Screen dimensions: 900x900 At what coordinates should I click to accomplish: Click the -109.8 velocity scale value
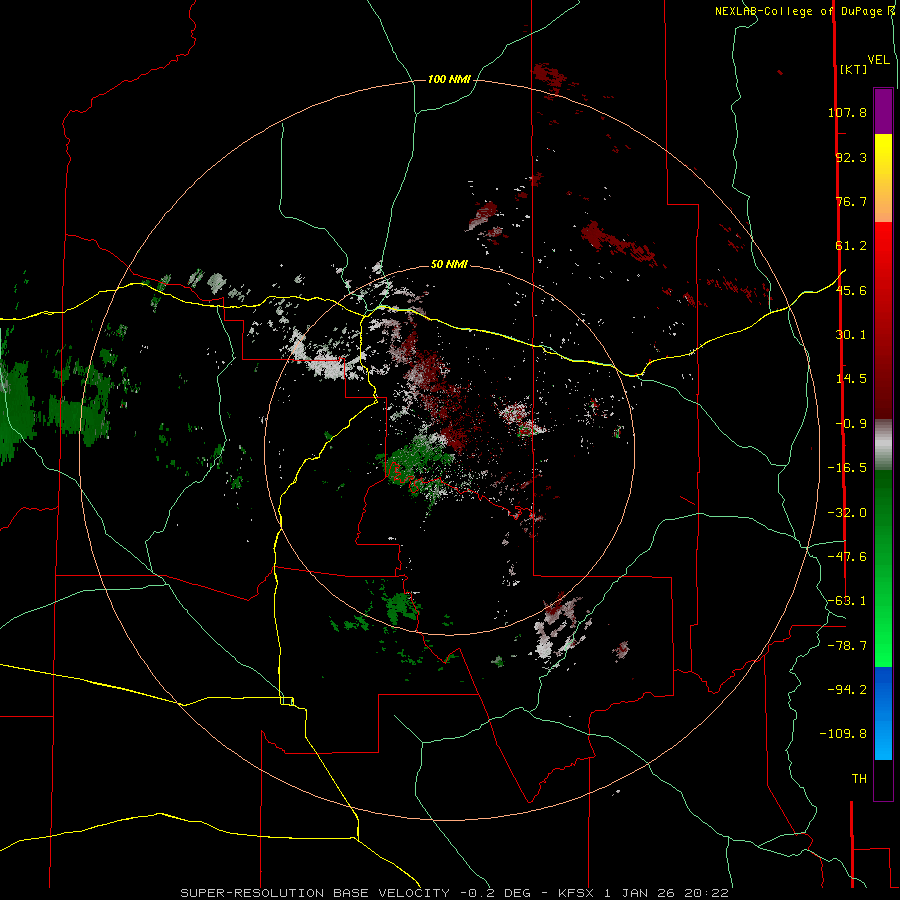[x=843, y=734]
